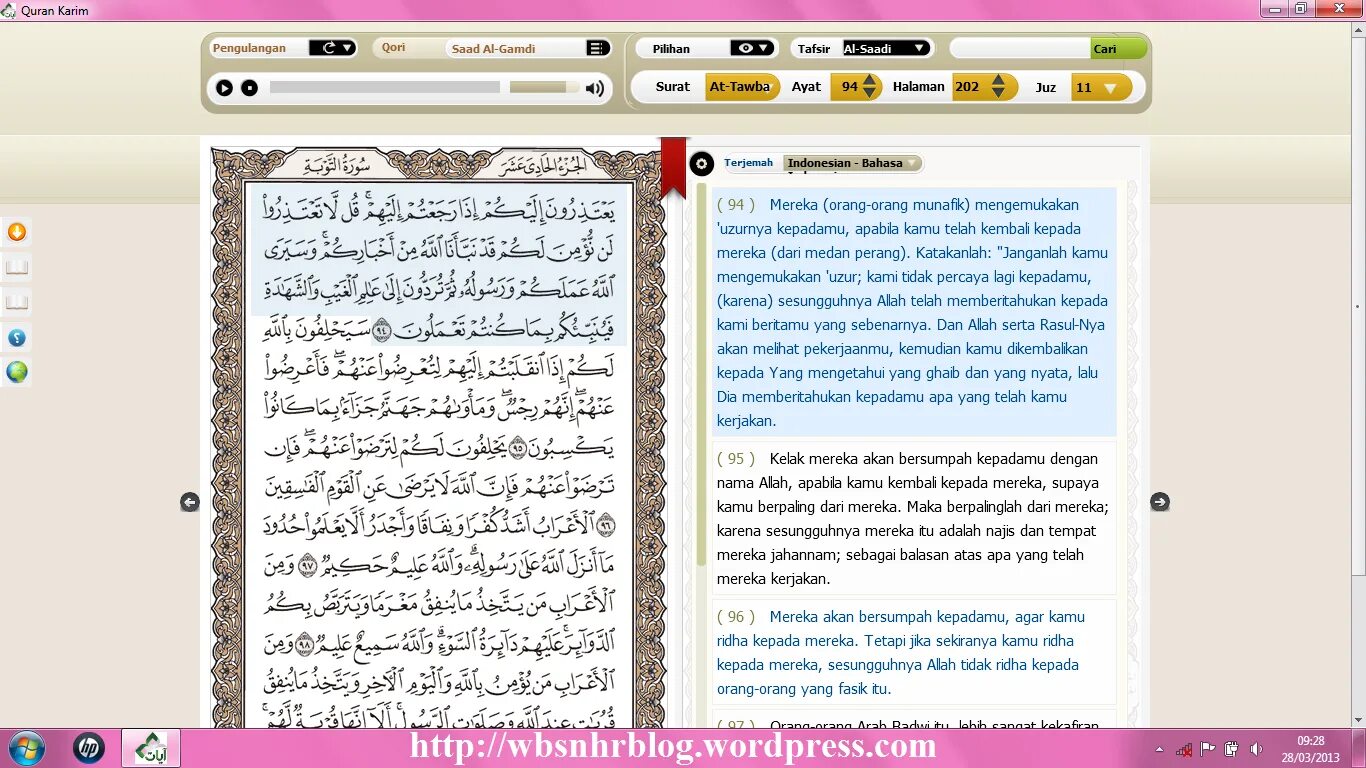The image size is (1366, 768).
Task: Click the orange download icon in left sidebar
Action: click(x=17, y=233)
